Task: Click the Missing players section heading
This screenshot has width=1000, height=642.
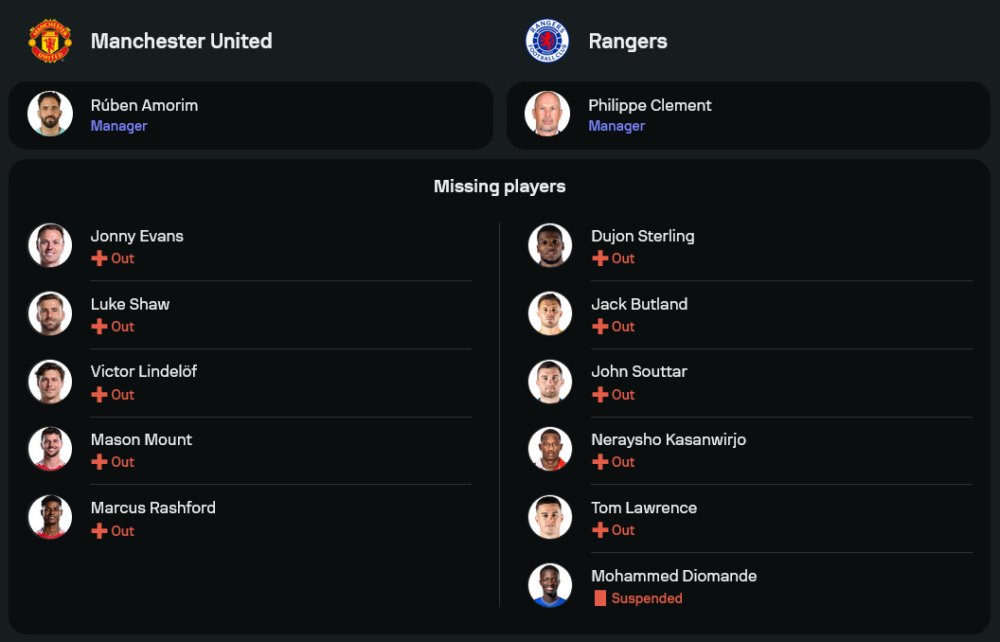Action: [499, 187]
